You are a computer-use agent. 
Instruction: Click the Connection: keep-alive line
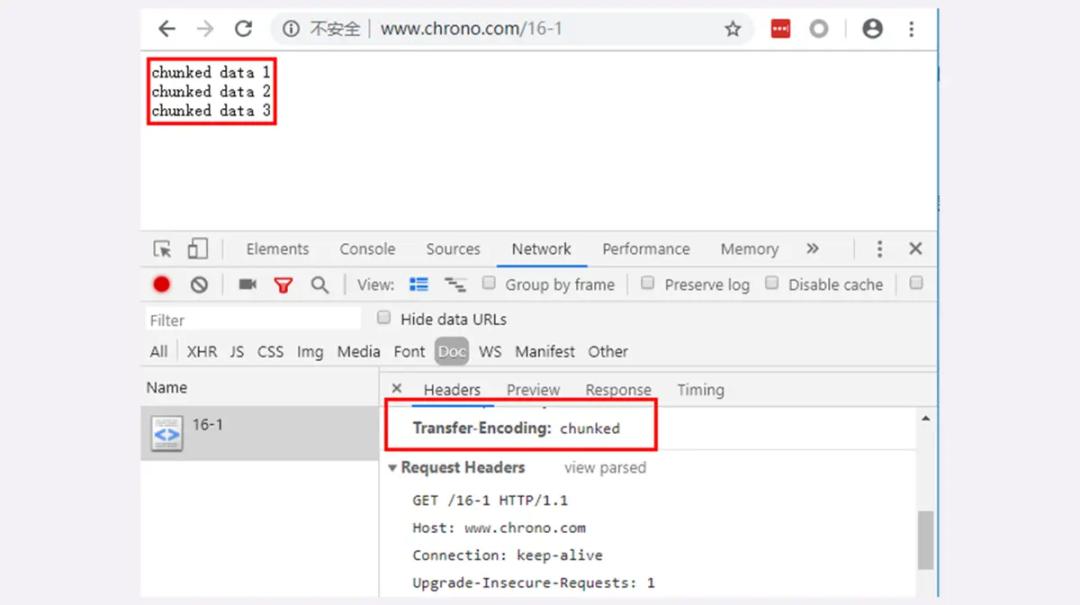(x=507, y=555)
